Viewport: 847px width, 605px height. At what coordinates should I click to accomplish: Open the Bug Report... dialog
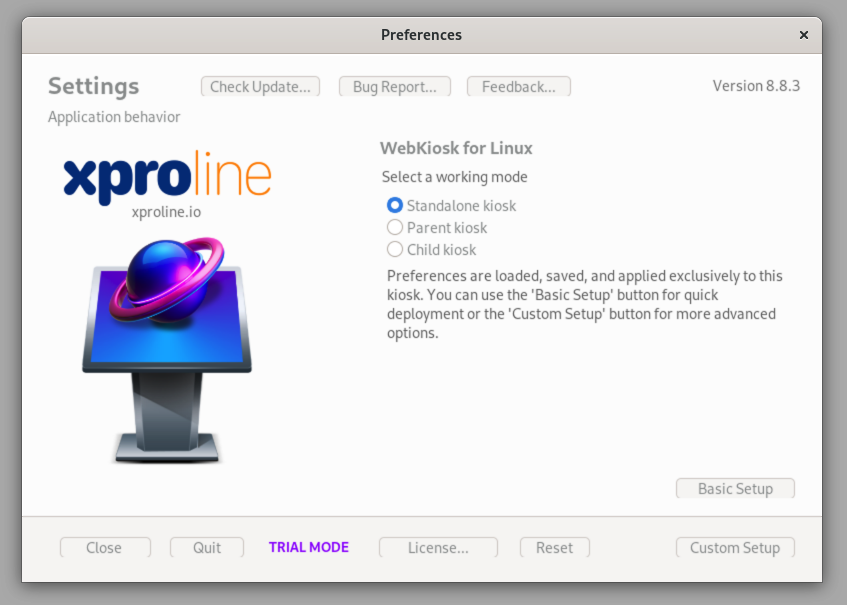[x=395, y=86]
